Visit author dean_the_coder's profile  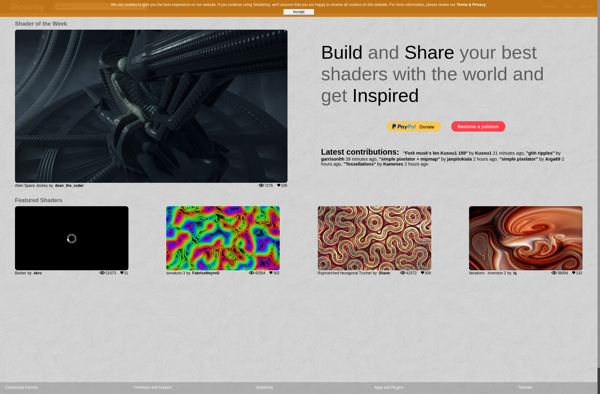(69, 186)
